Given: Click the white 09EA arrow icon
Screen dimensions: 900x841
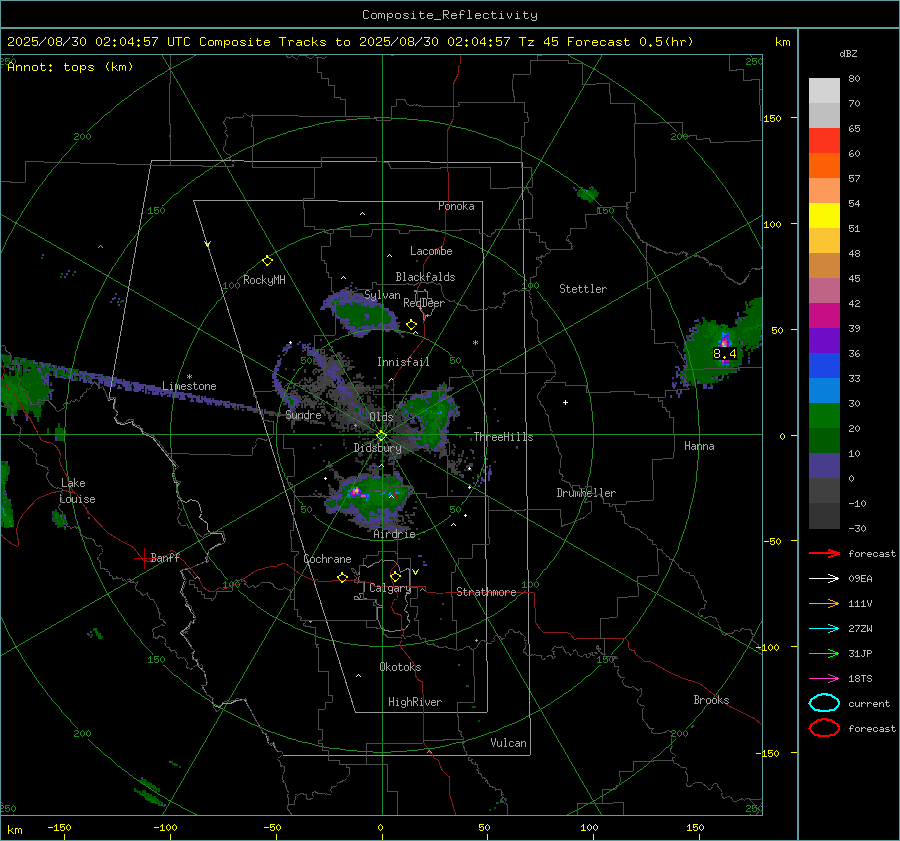Looking at the screenshot, I should 824,579.
